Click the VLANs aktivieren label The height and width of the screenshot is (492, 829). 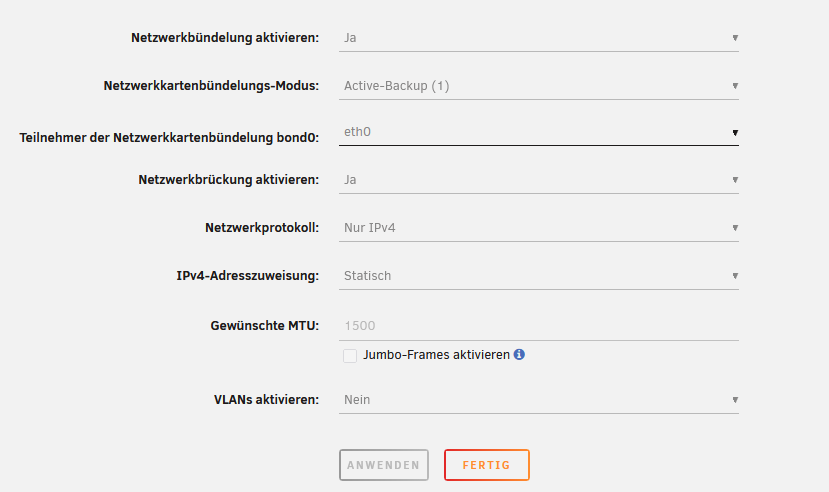coord(266,400)
